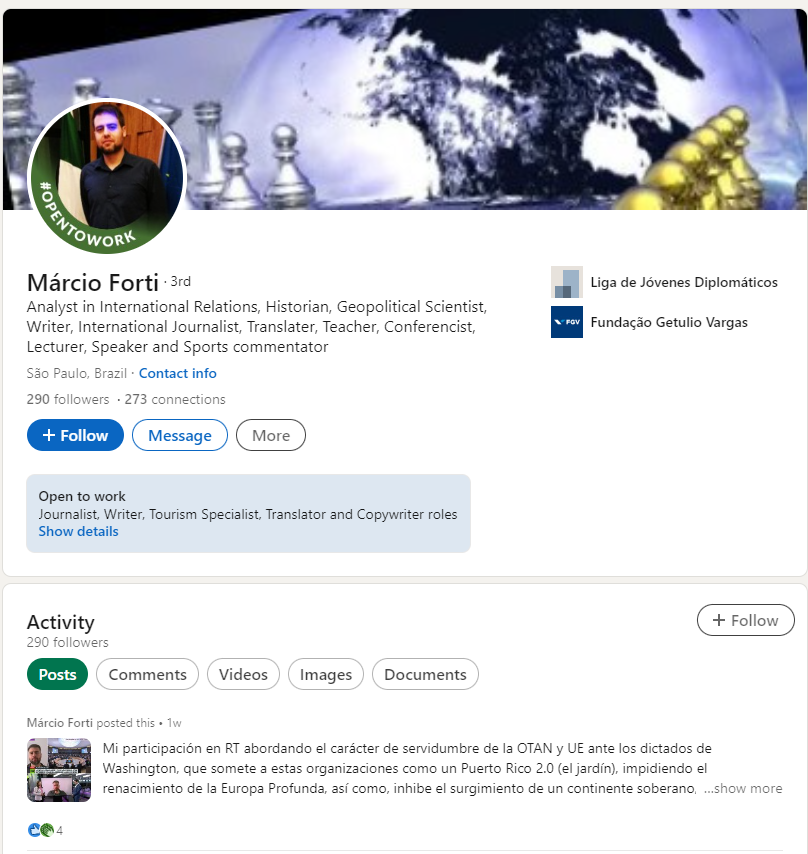Expand Show details in Open to work

point(78,532)
